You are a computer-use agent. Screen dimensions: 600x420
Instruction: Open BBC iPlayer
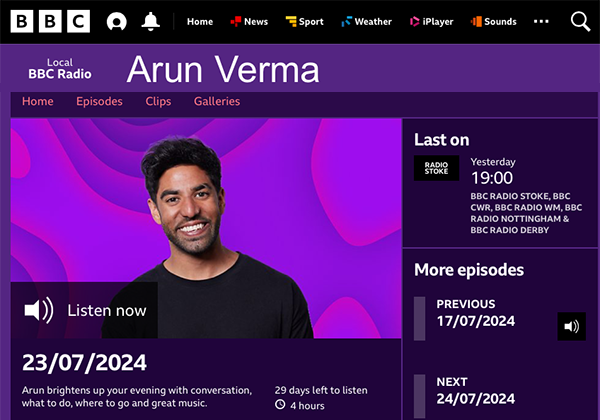click(431, 21)
